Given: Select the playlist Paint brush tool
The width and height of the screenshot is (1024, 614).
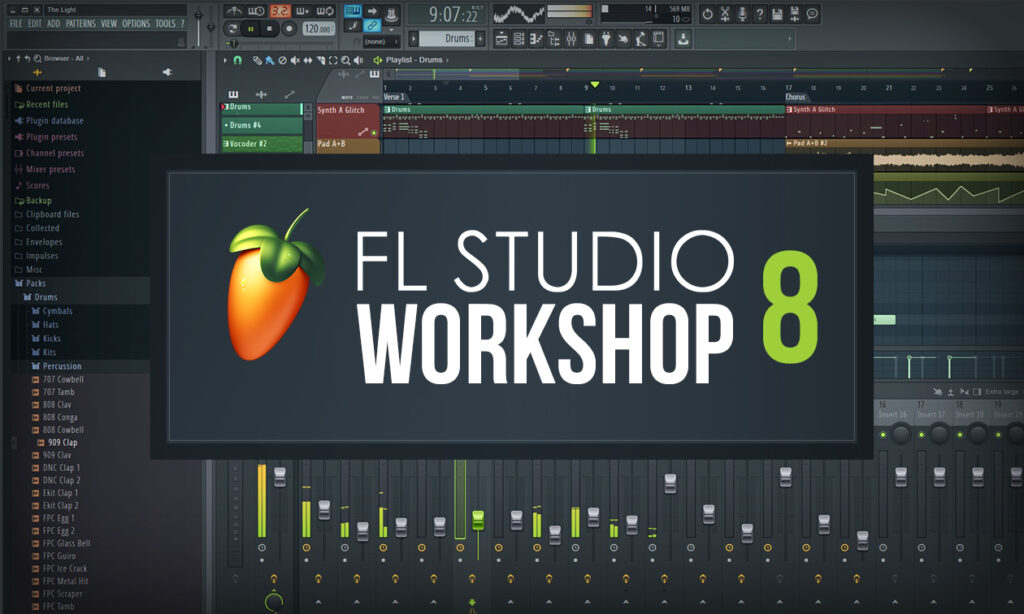Looking at the screenshot, I should (x=270, y=60).
